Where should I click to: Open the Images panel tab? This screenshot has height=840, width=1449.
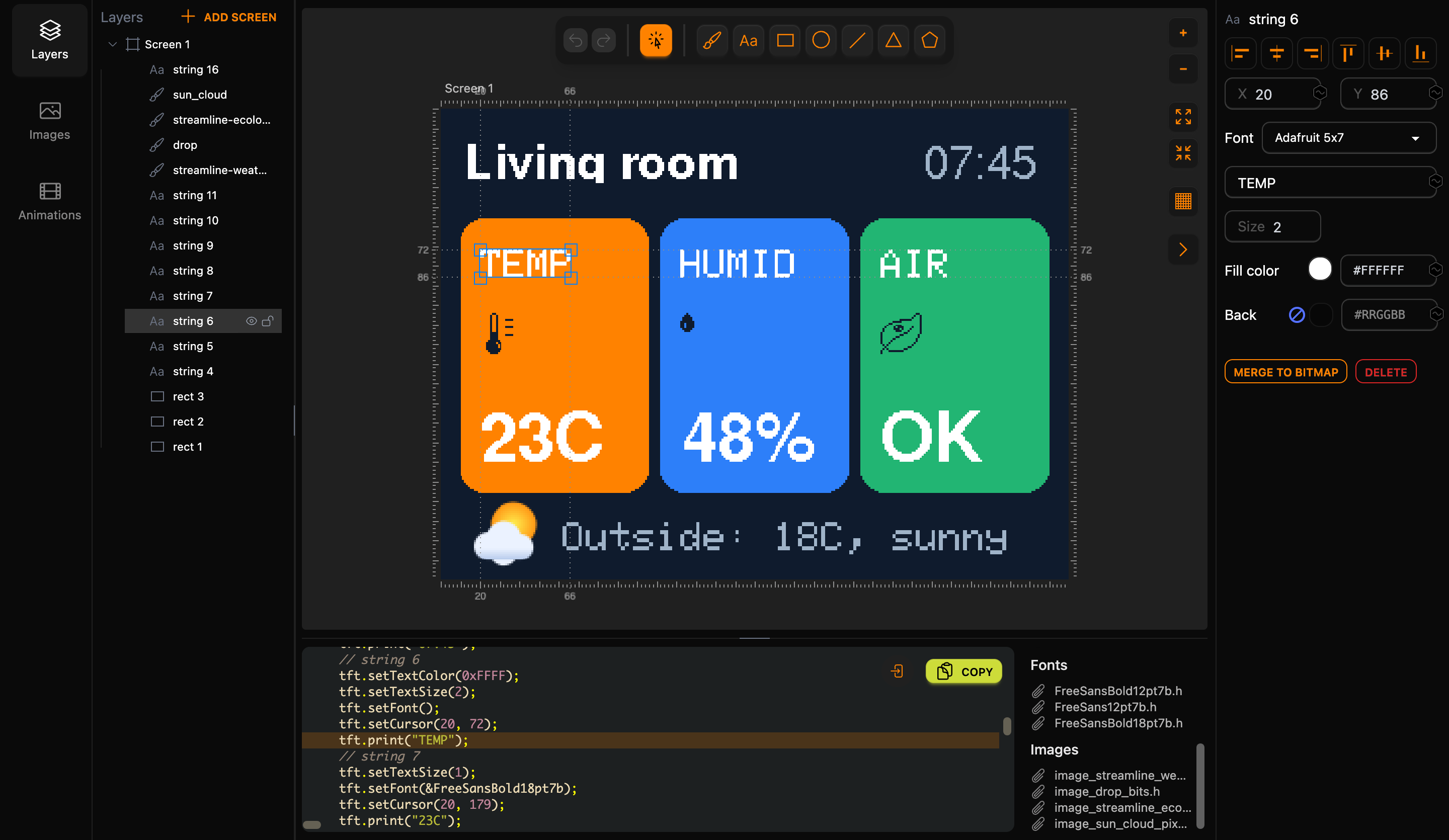coord(49,121)
